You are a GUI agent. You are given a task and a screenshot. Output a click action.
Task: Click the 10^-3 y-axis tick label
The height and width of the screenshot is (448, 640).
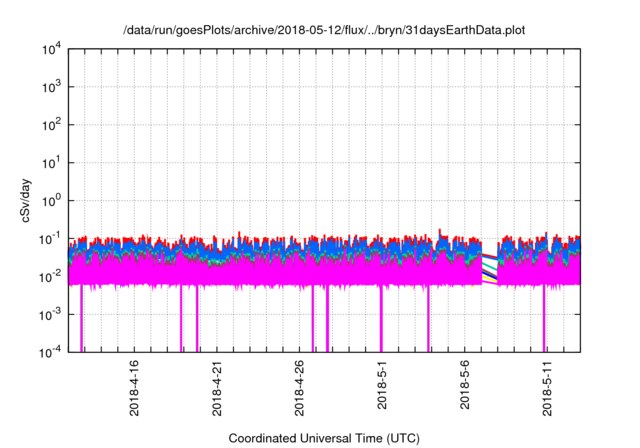point(48,313)
